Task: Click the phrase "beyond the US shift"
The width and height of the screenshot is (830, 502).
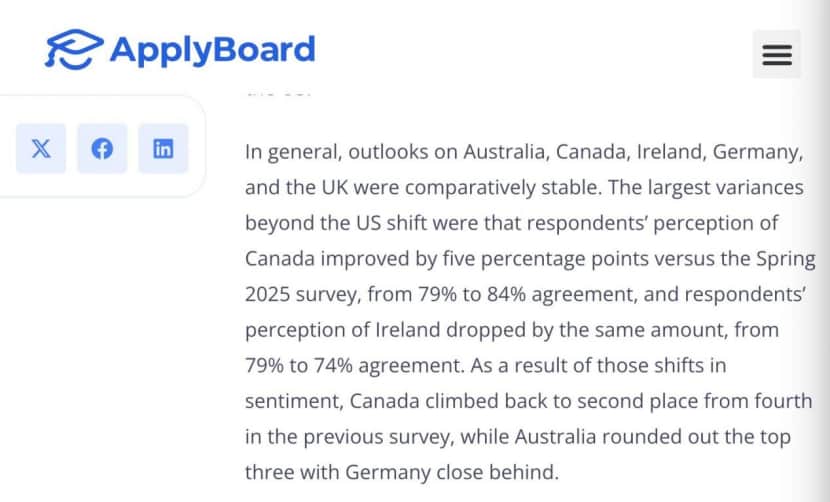Action: point(329,222)
